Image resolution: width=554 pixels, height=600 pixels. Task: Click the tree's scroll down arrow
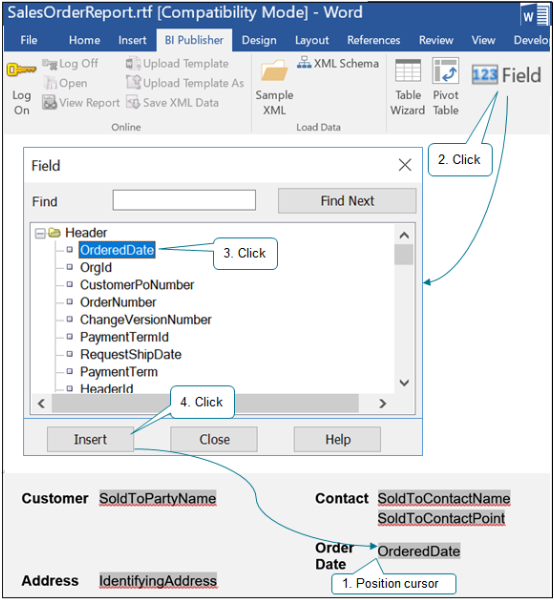(404, 383)
